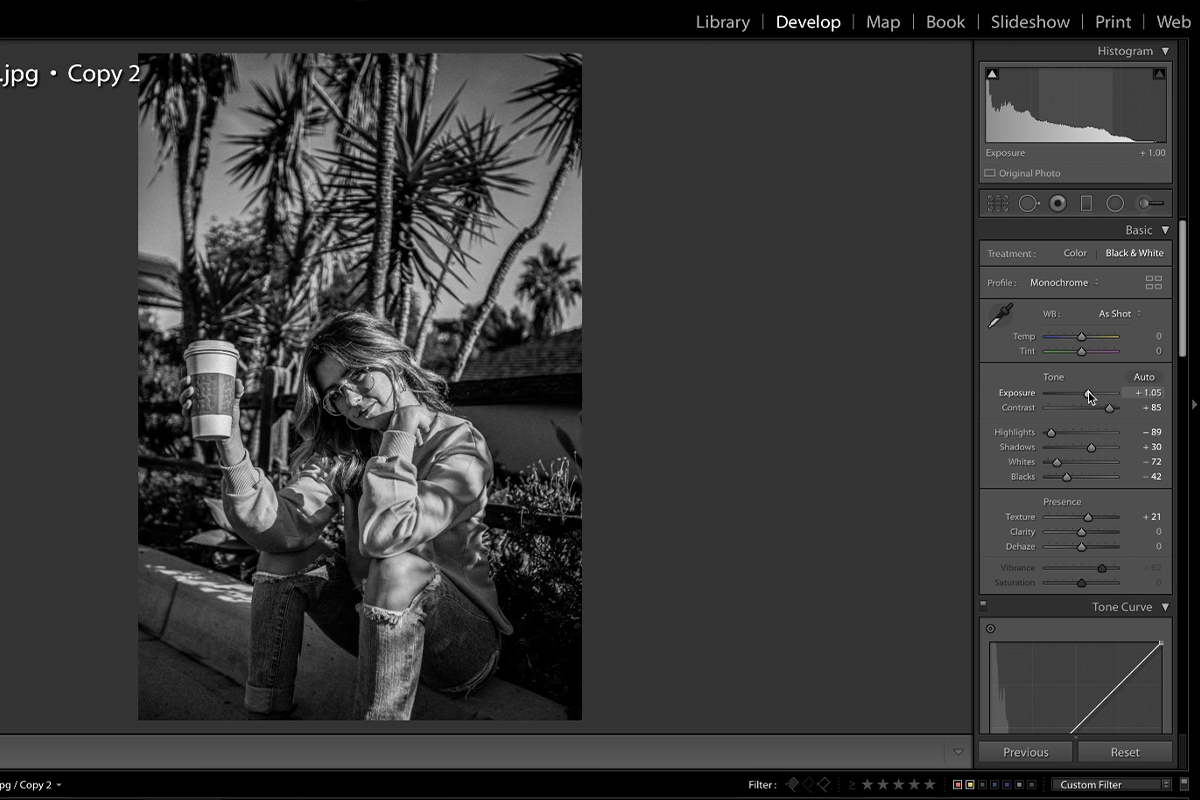Select the Spot Removal tool
The image size is (1200, 800).
click(1028, 203)
